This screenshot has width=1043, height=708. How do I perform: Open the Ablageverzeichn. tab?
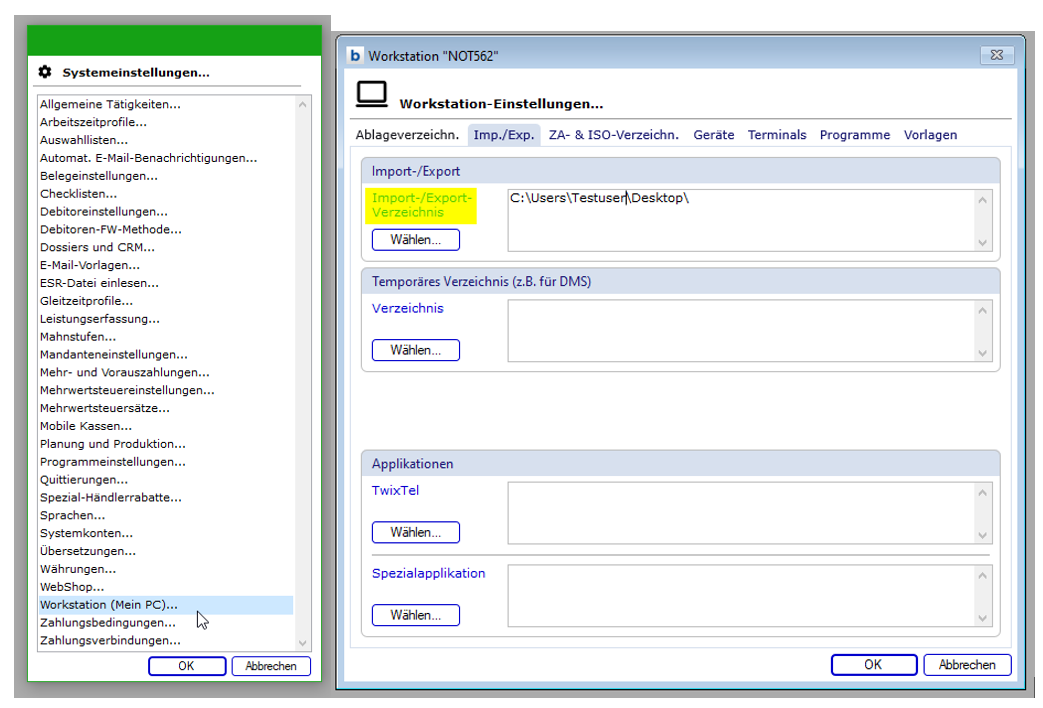click(407, 135)
